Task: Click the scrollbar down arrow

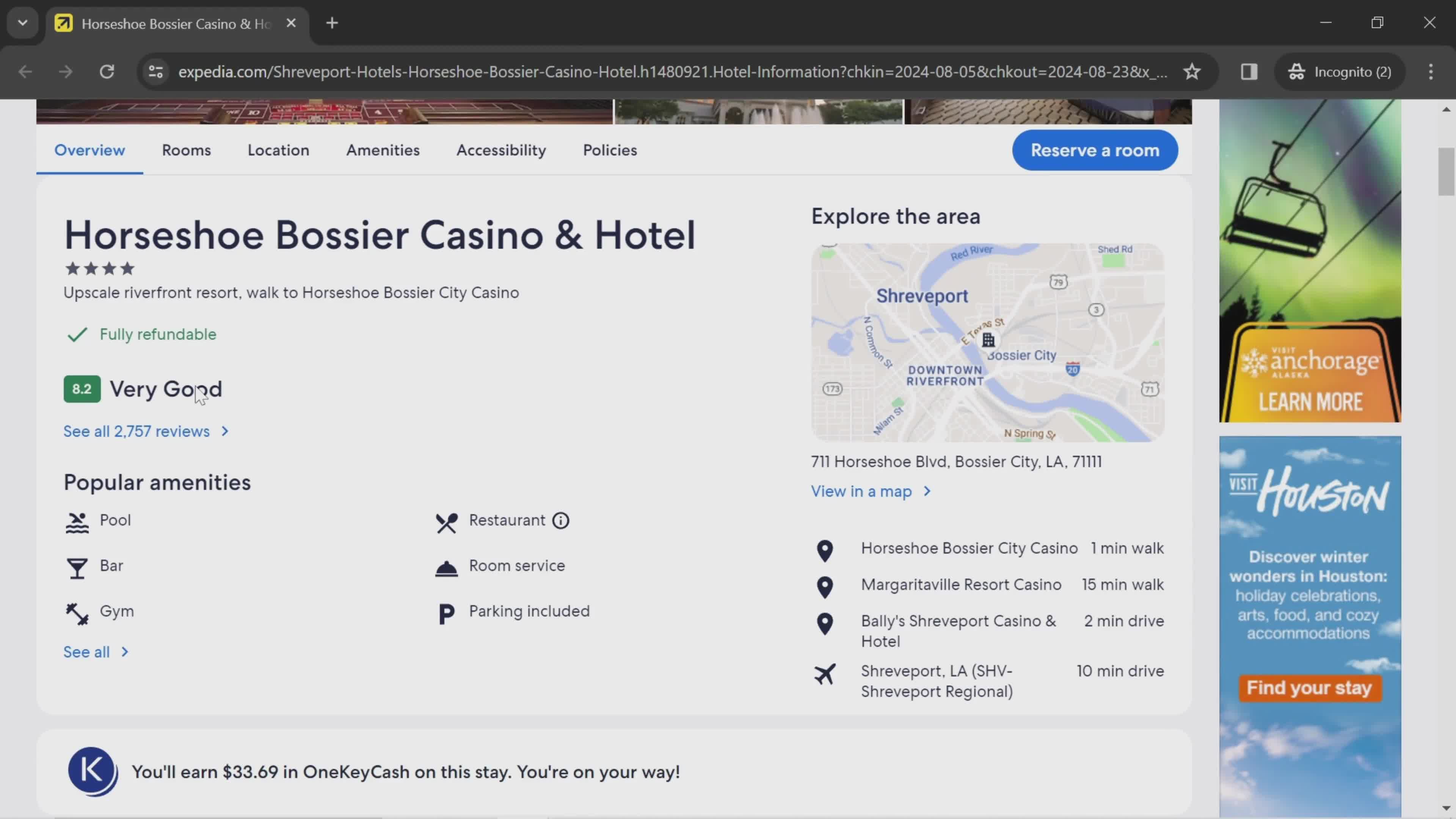Action: pyautogui.click(x=1446, y=808)
